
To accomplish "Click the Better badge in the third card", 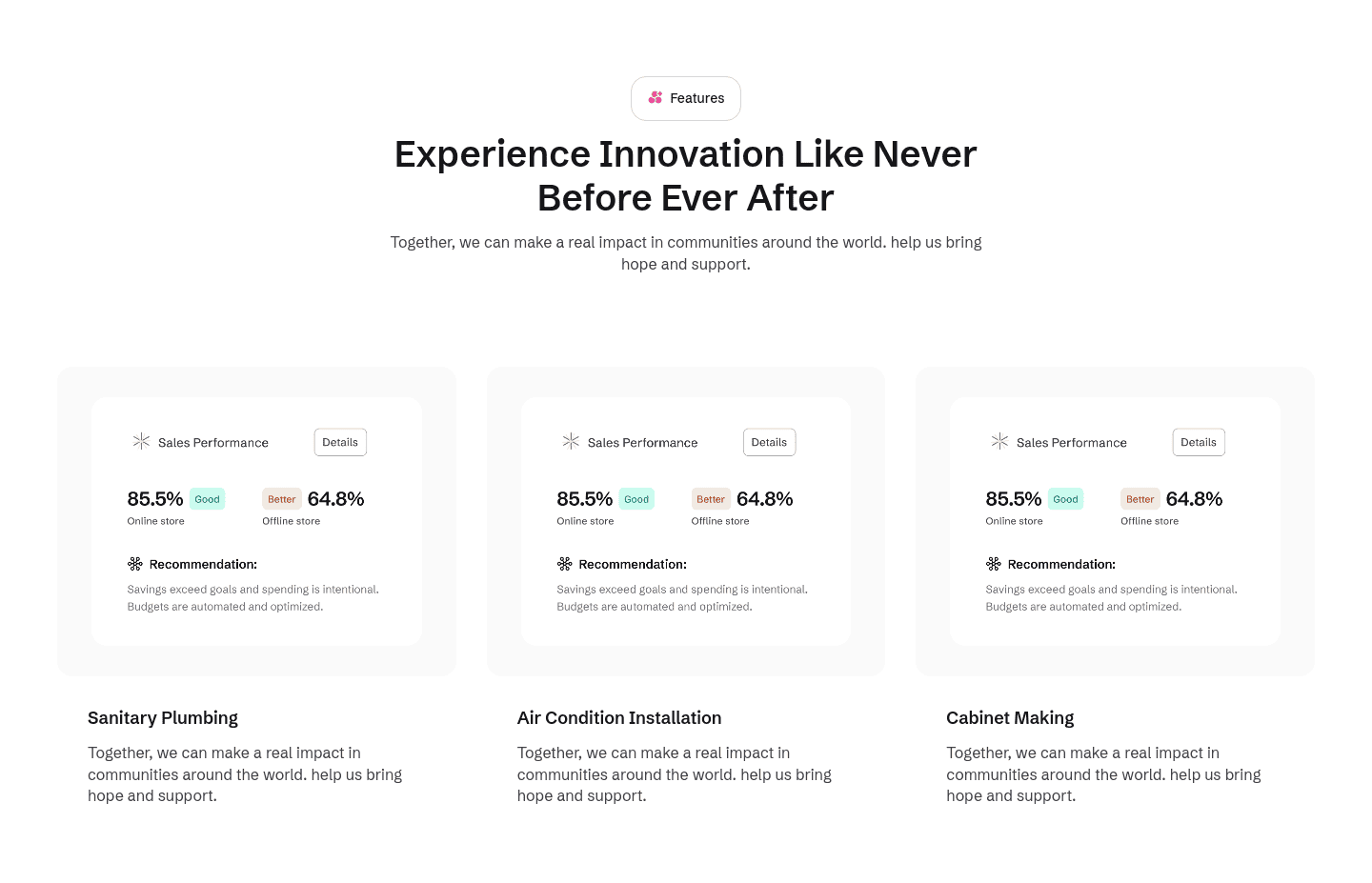I will (x=1140, y=499).
